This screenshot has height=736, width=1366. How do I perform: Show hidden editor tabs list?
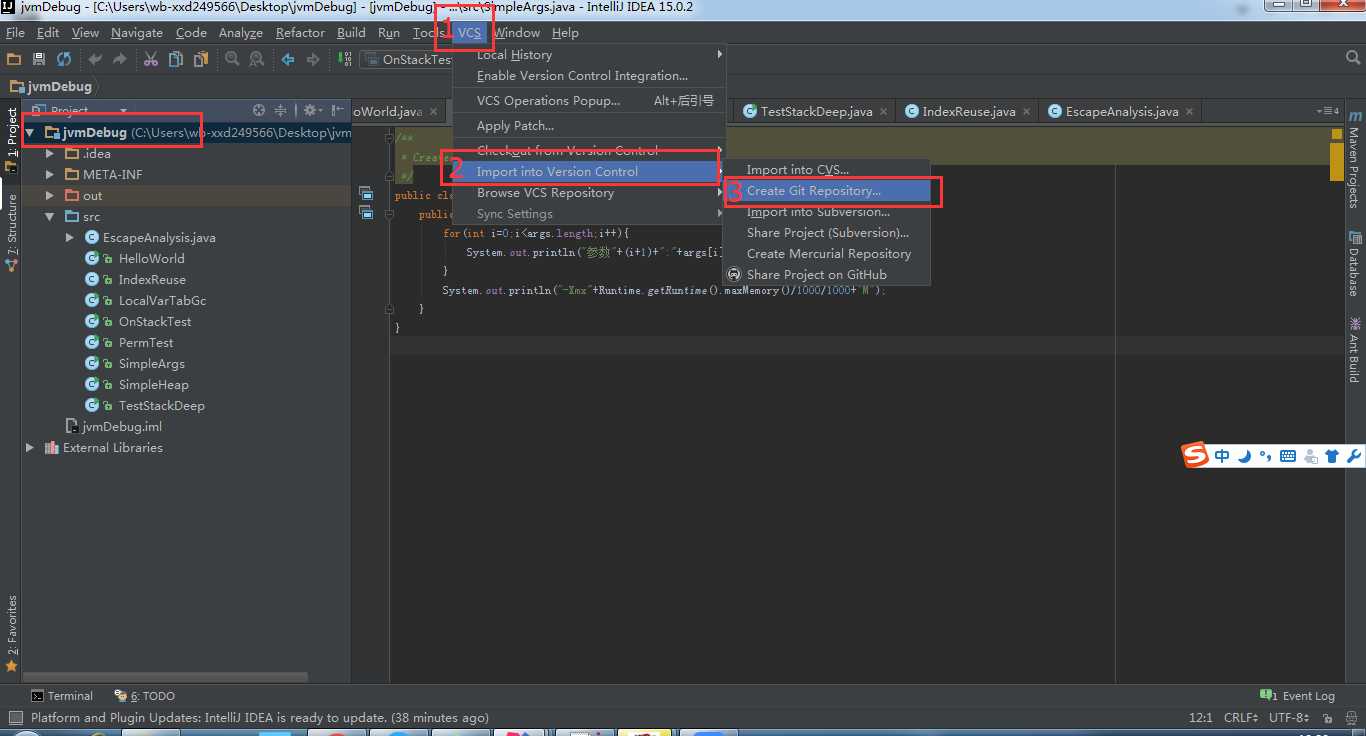point(1329,111)
